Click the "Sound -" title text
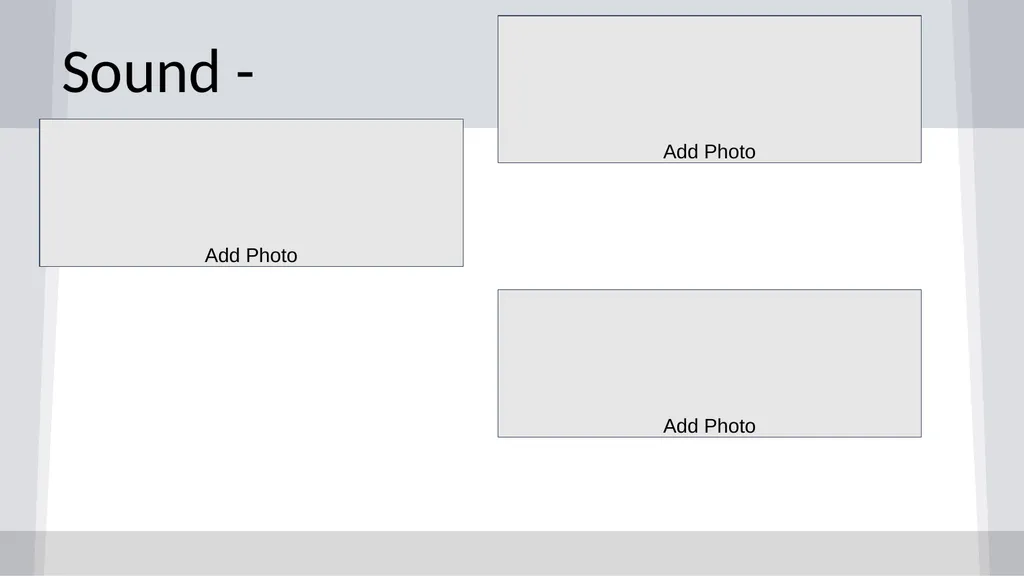This screenshot has width=1024, height=576. pos(157,72)
